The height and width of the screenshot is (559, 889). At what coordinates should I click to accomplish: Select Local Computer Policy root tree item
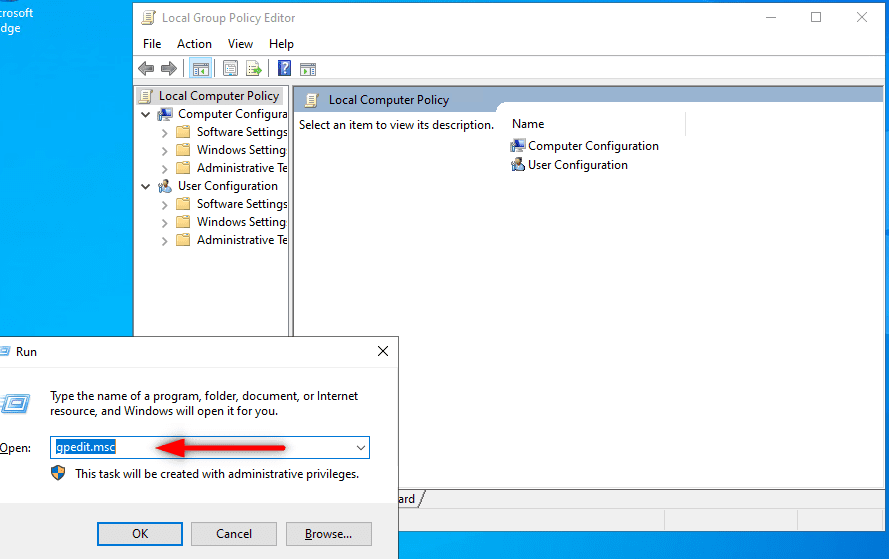coord(218,96)
